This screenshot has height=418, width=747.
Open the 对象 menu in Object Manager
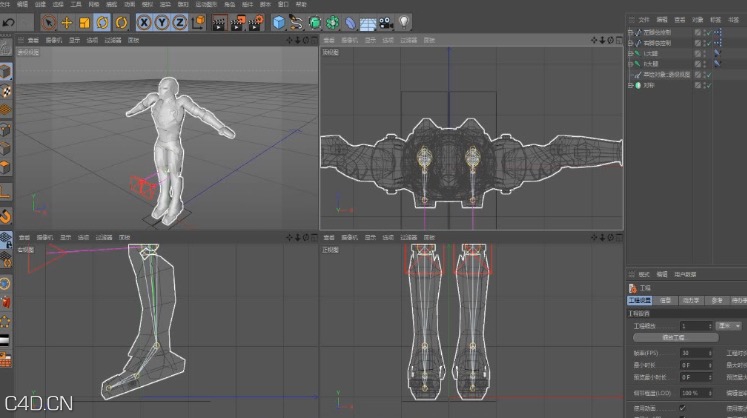point(697,20)
